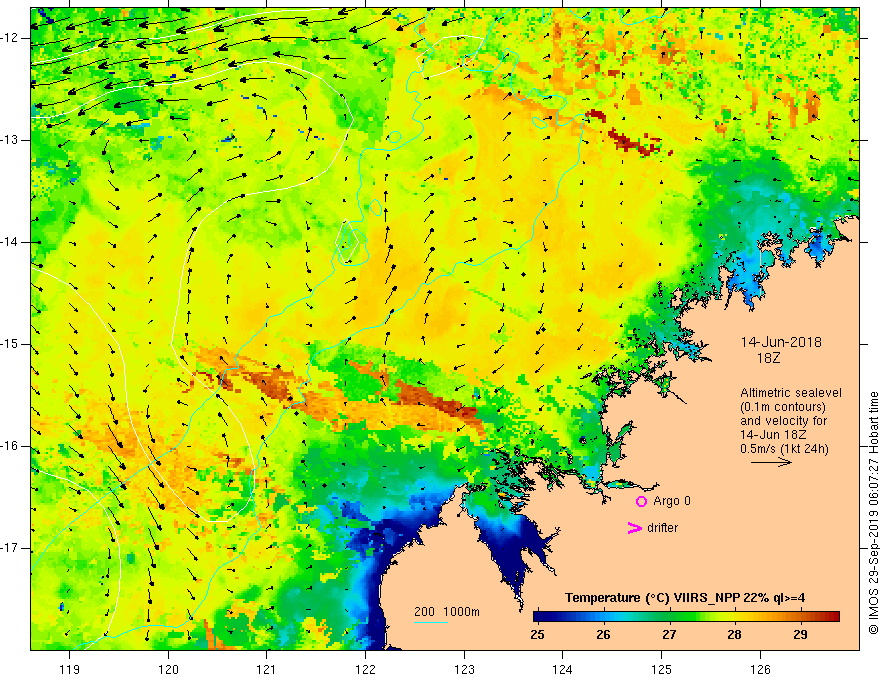The width and height of the screenshot is (880, 680).
Task: Click the longitude label 126
Action: point(760,669)
